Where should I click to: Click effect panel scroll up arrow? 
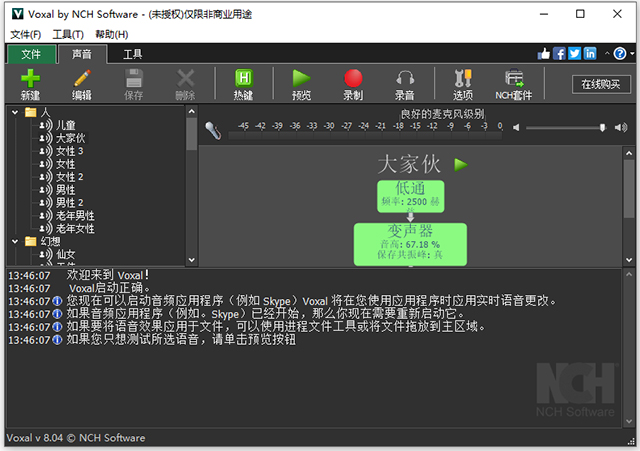(629, 153)
